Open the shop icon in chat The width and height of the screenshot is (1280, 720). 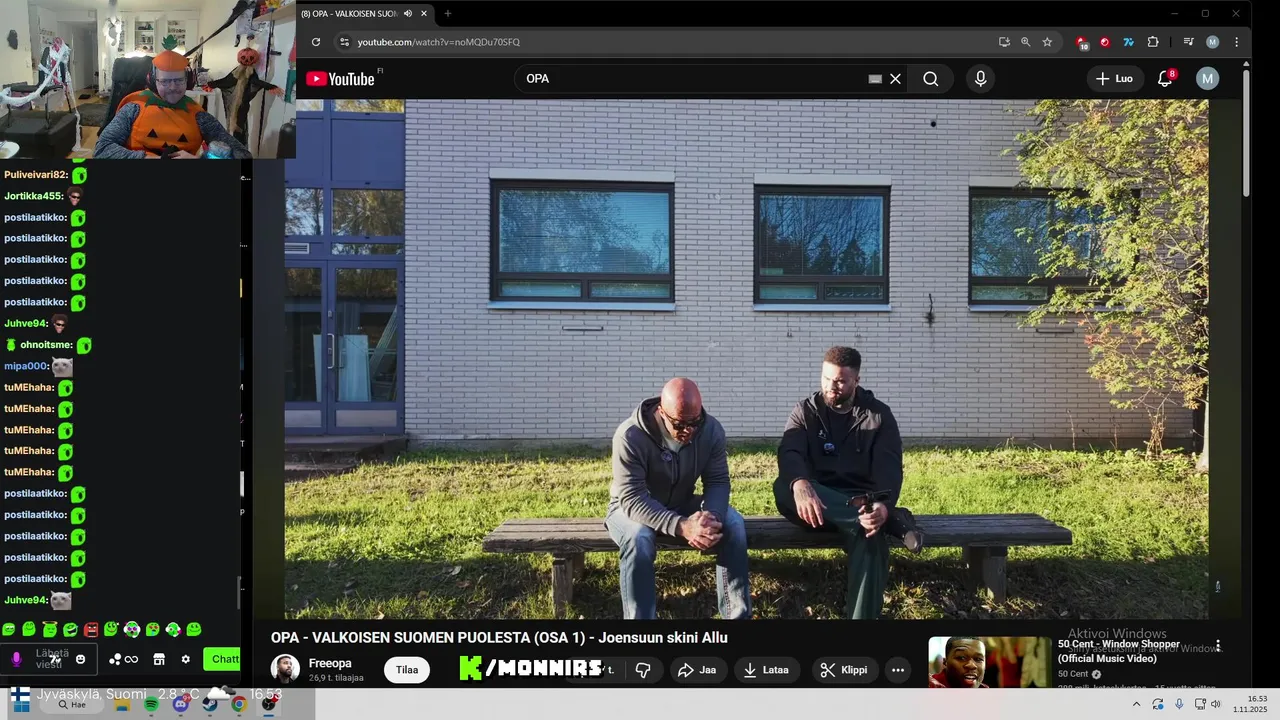coord(158,659)
